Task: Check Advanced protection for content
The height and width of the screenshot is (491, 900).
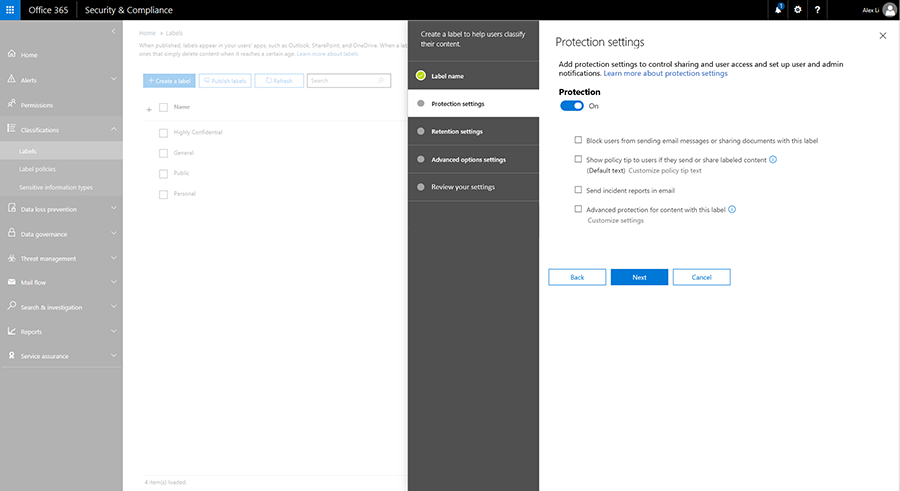Action: 579,209
